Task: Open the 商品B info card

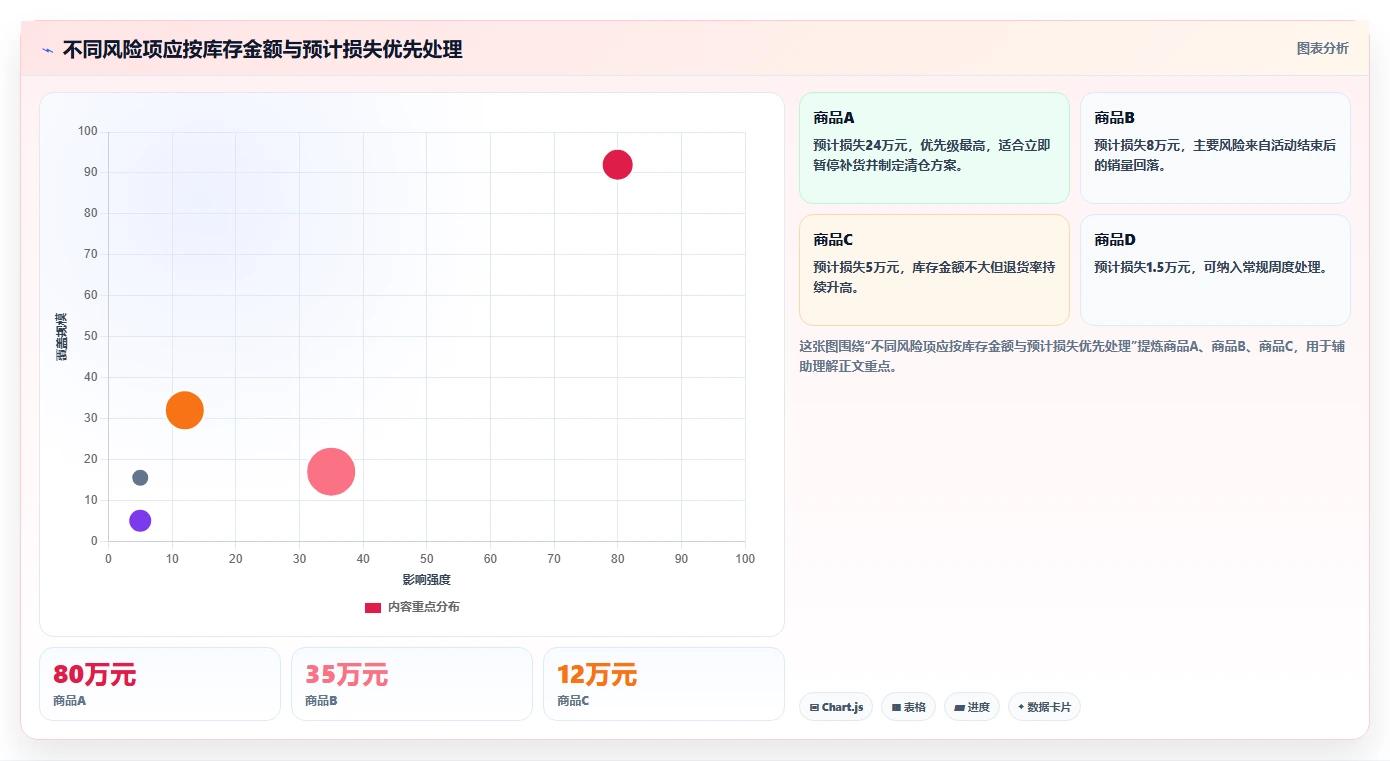Action: point(1215,148)
